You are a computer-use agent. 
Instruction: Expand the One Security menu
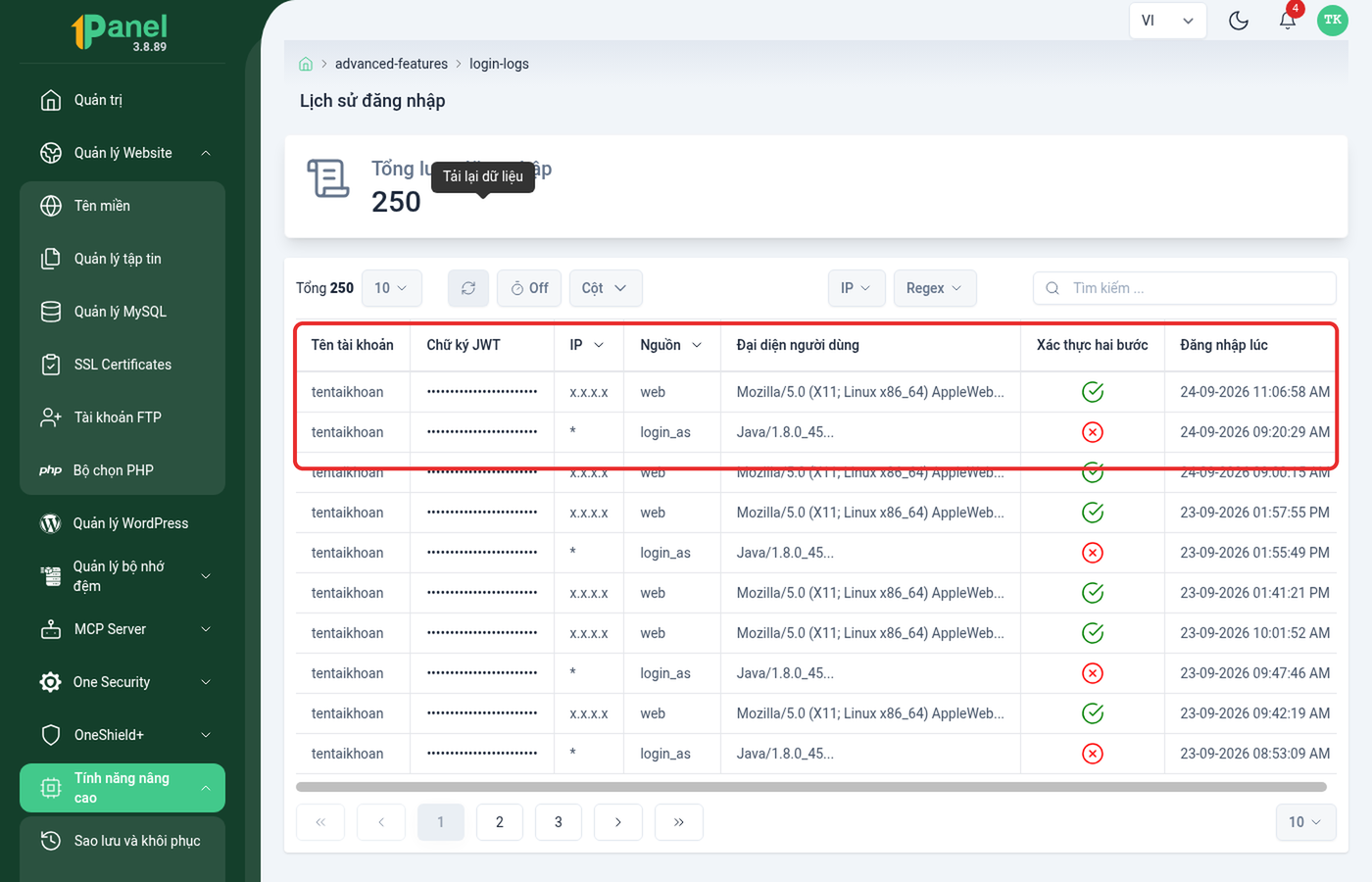(x=122, y=682)
